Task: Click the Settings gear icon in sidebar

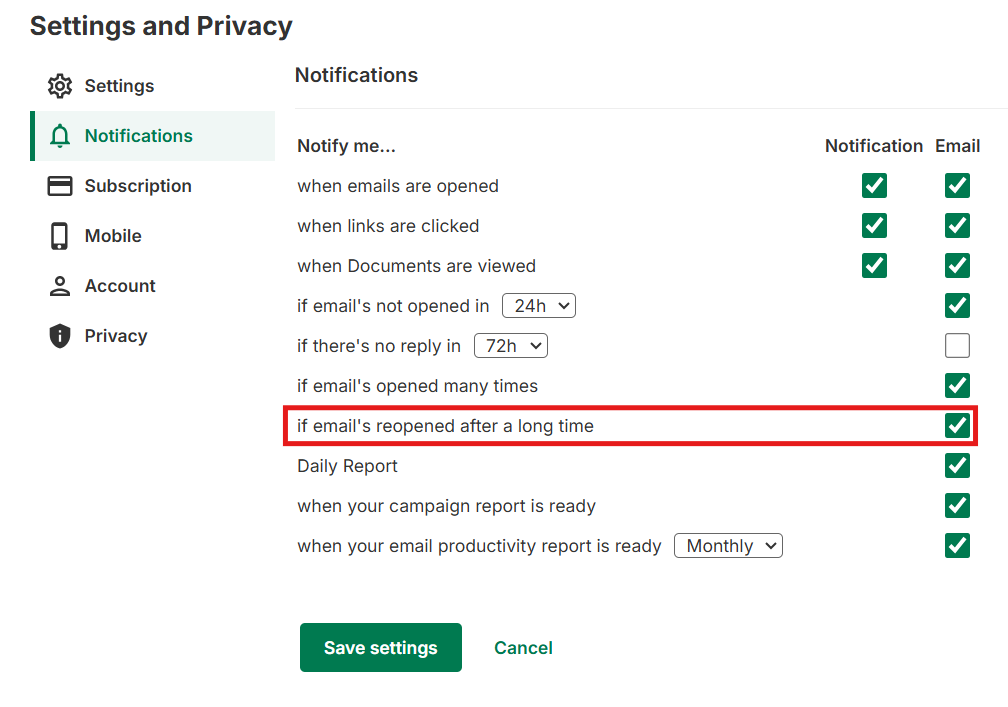Action: click(x=60, y=86)
